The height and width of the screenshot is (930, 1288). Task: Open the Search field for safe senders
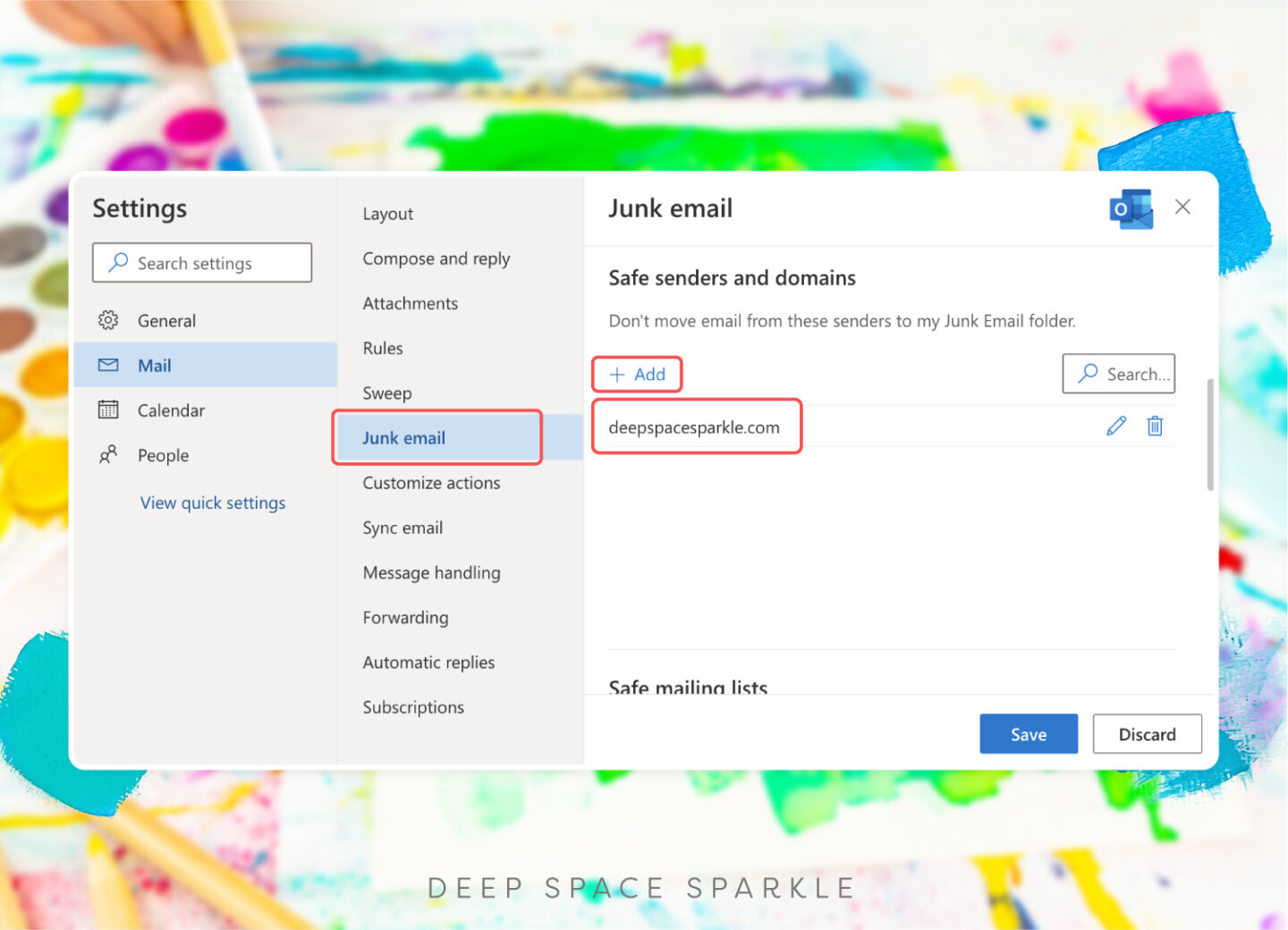click(1119, 374)
